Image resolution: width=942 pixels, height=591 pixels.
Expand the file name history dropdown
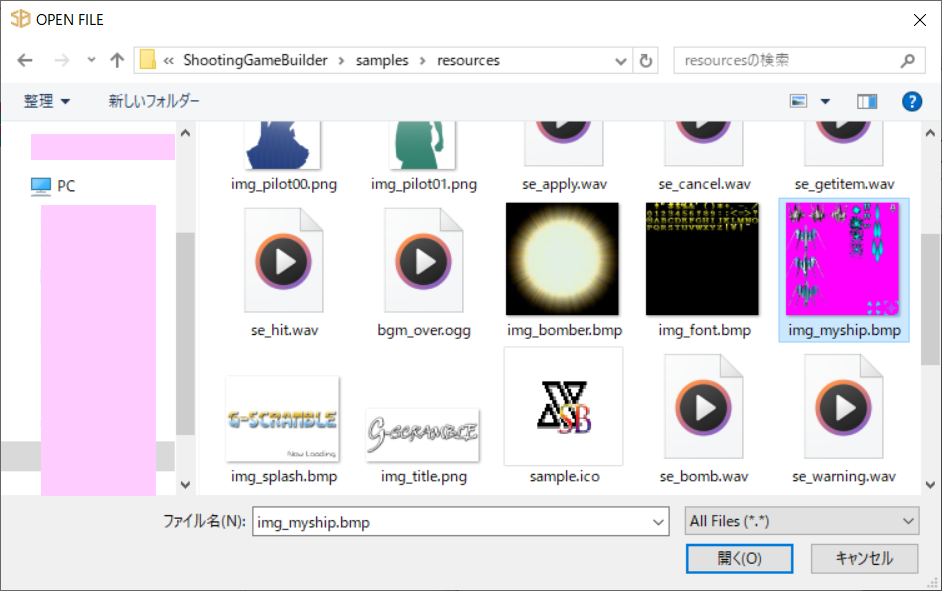pyautogui.click(x=658, y=521)
